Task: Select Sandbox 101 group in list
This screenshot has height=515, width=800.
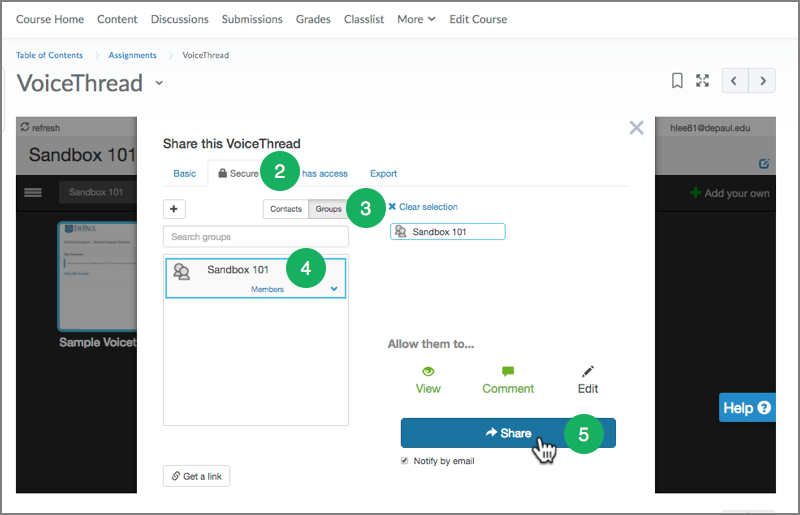Action: tap(256, 278)
